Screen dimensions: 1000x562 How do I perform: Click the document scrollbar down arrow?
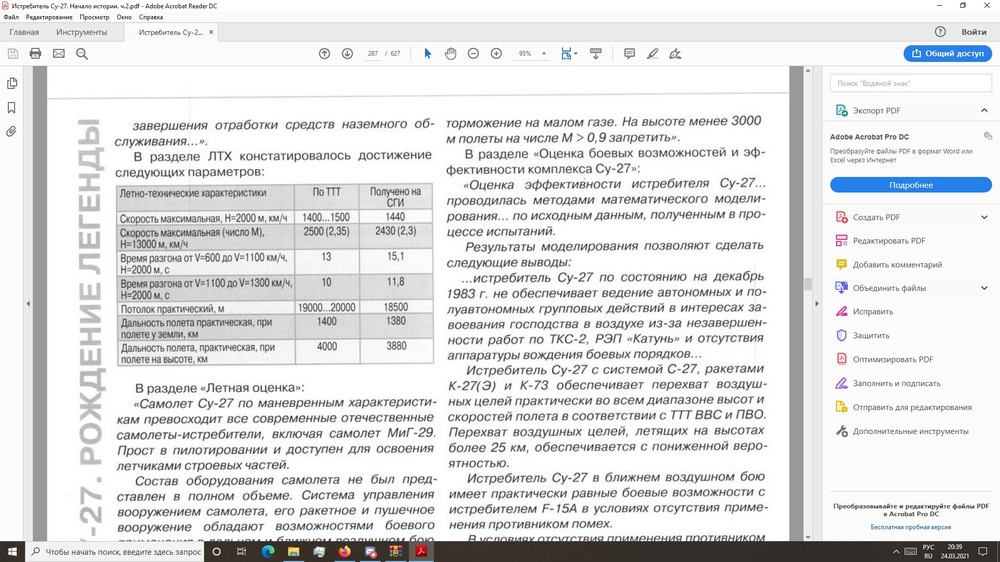[x=808, y=536]
